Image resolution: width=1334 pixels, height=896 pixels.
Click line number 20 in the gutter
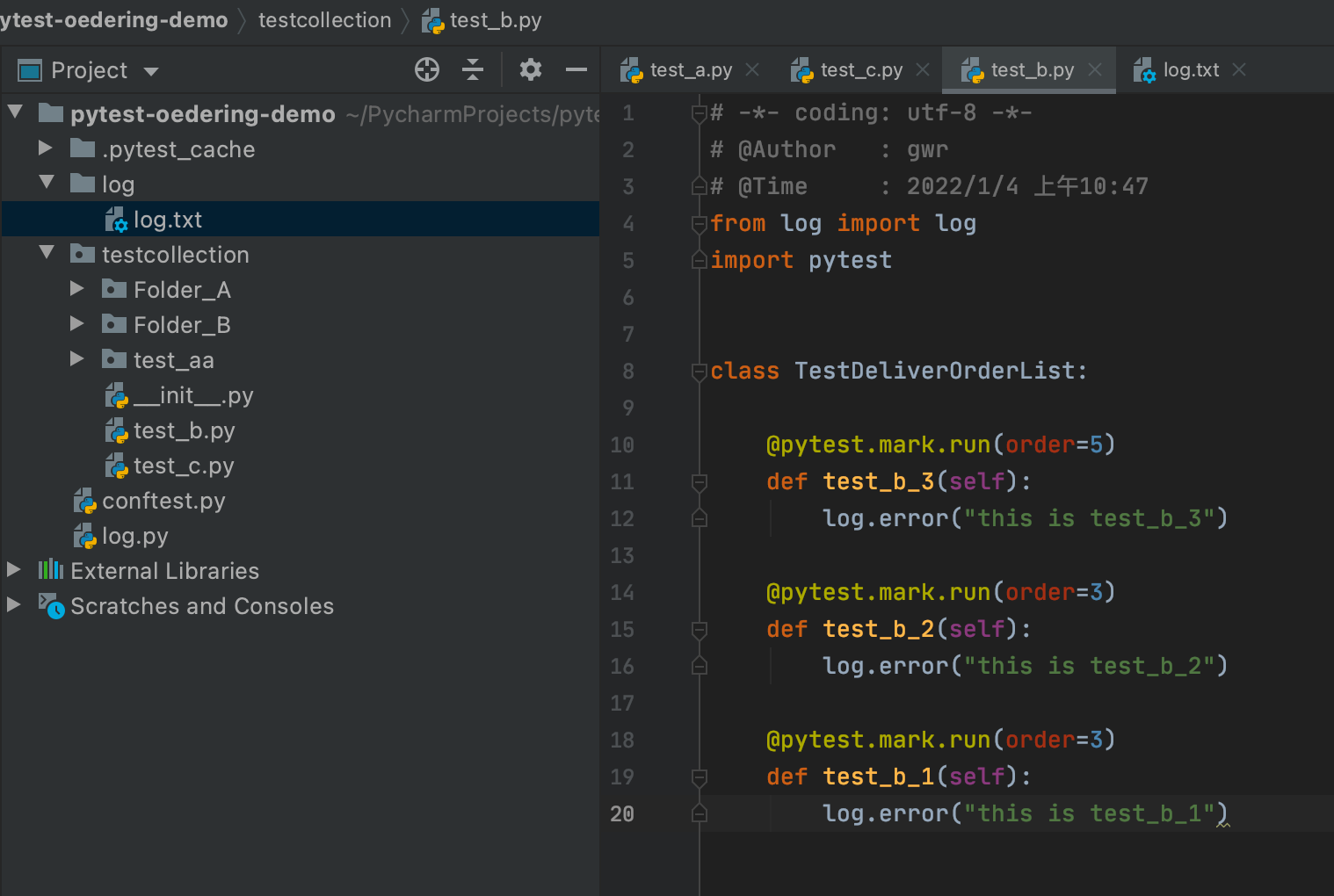622,813
